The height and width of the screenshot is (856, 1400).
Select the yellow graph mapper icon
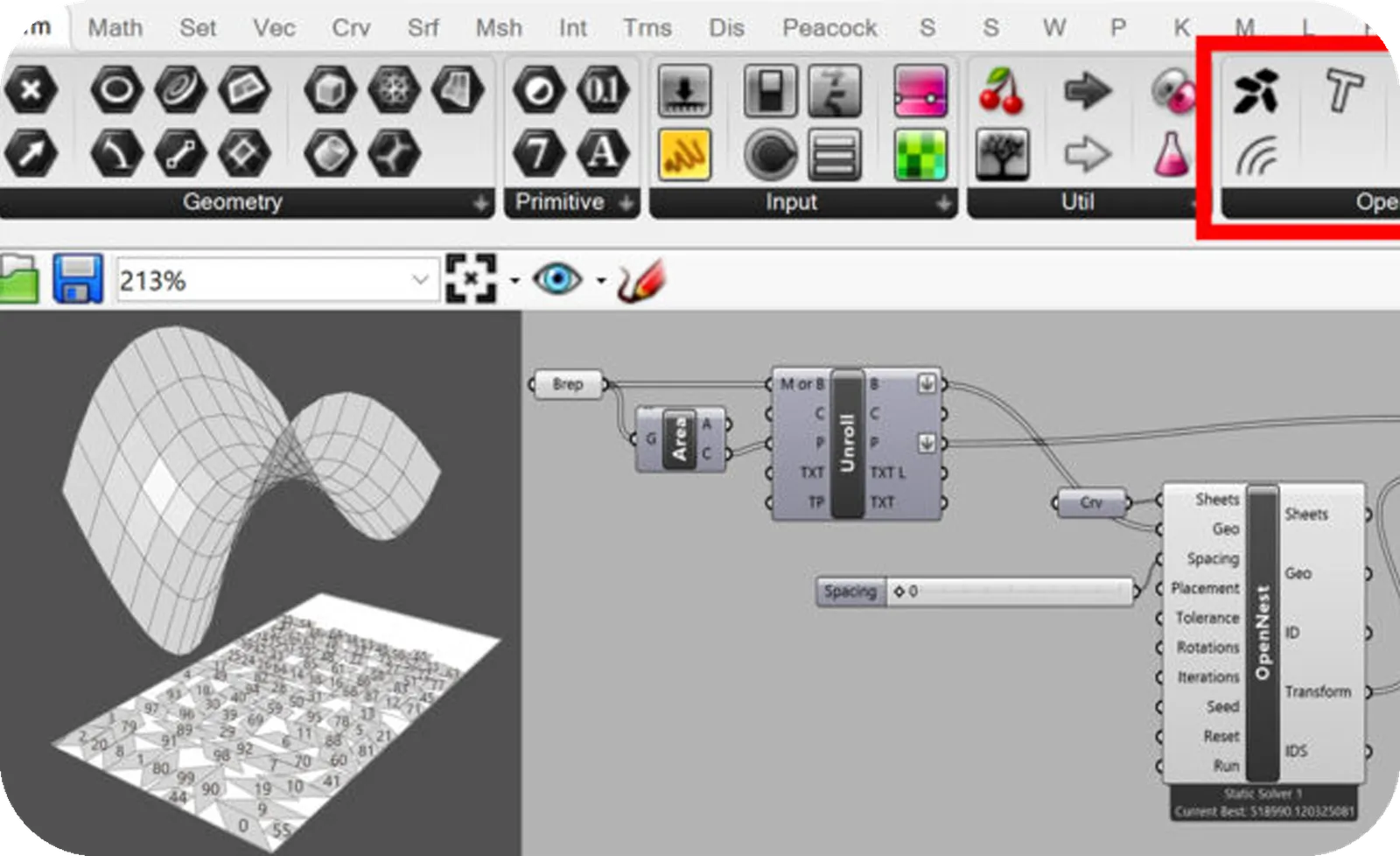pos(683,155)
